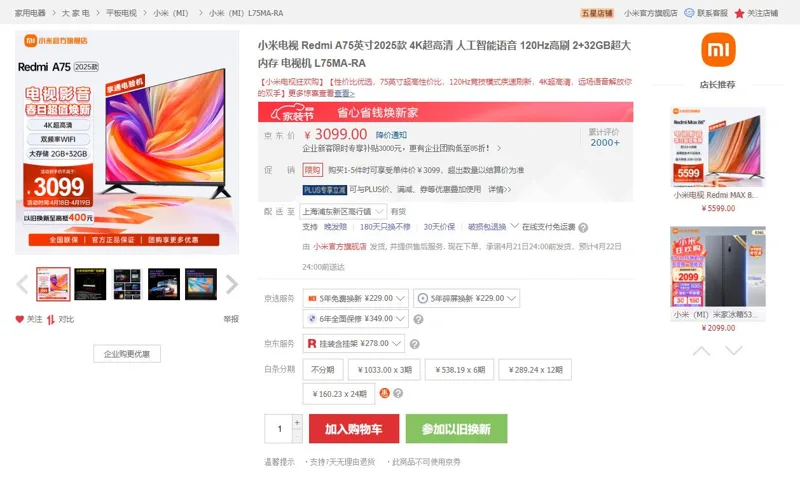Click 降价通知 link
800x477 pixels.
coord(391,135)
